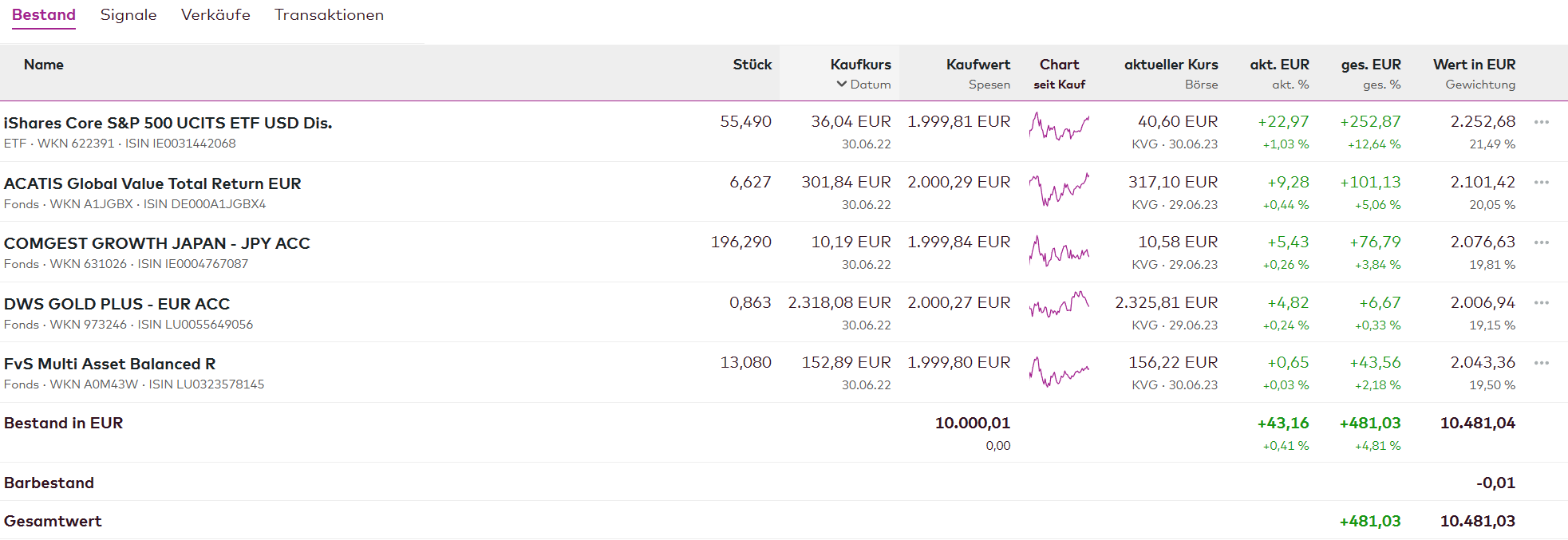
Task: Open three-dot menu for ACATIS Global Value
Action: (1541, 183)
